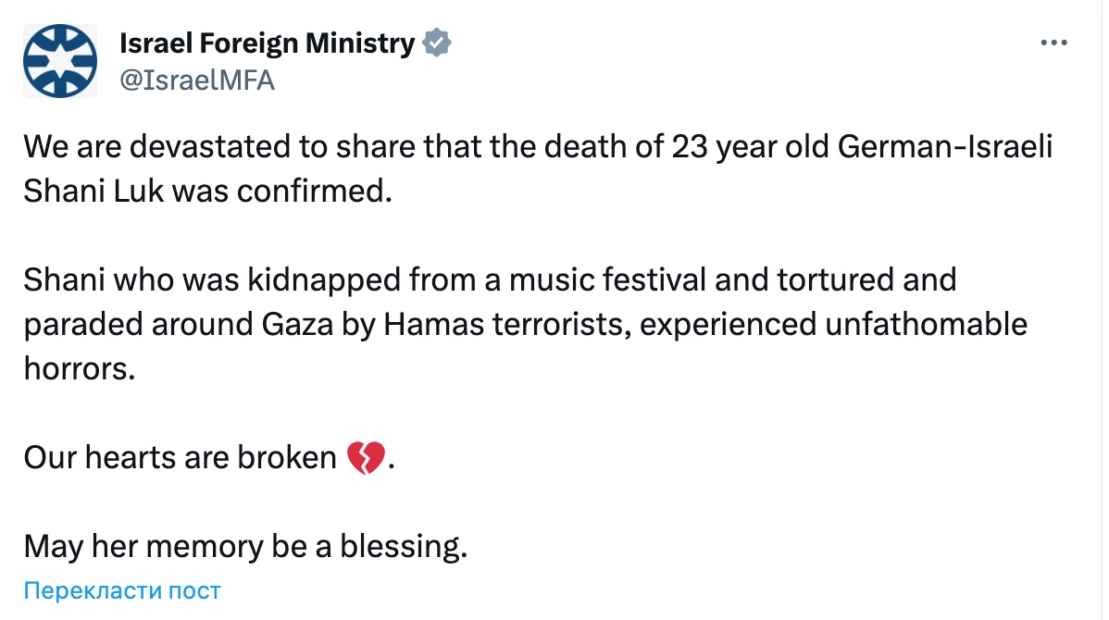The width and height of the screenshot is (1109, 620).
Task: Click "May her memory be a blessing."
Action: (245, 546)
